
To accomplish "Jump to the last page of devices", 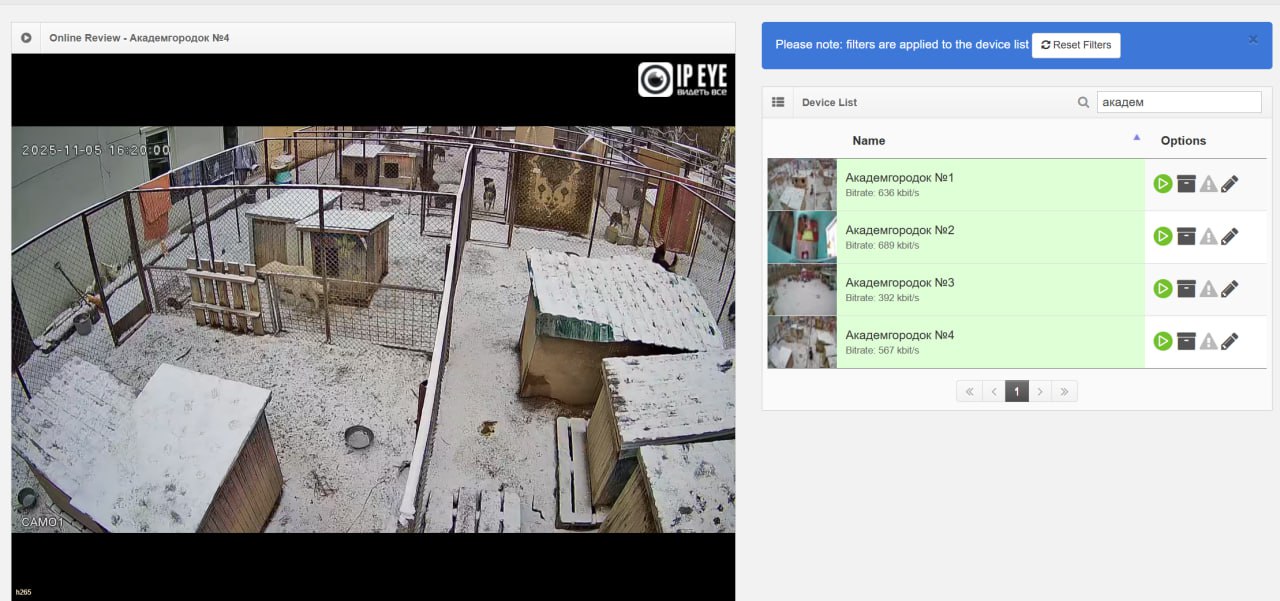I will tap(1064, 392).
